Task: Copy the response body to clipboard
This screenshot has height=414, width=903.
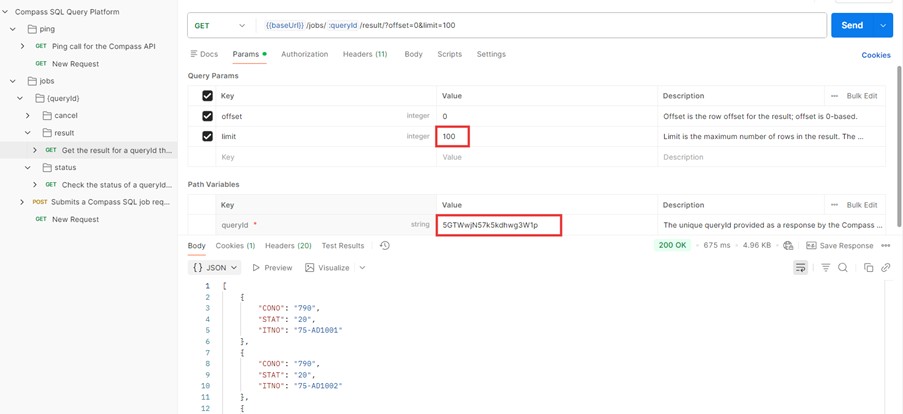Action: 868,268
